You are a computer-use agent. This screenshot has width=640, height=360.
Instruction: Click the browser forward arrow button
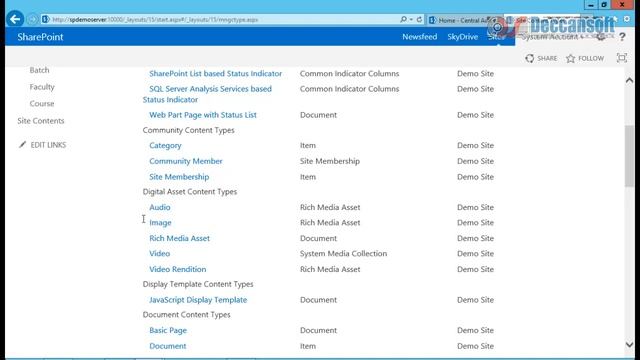pos(33,19)
